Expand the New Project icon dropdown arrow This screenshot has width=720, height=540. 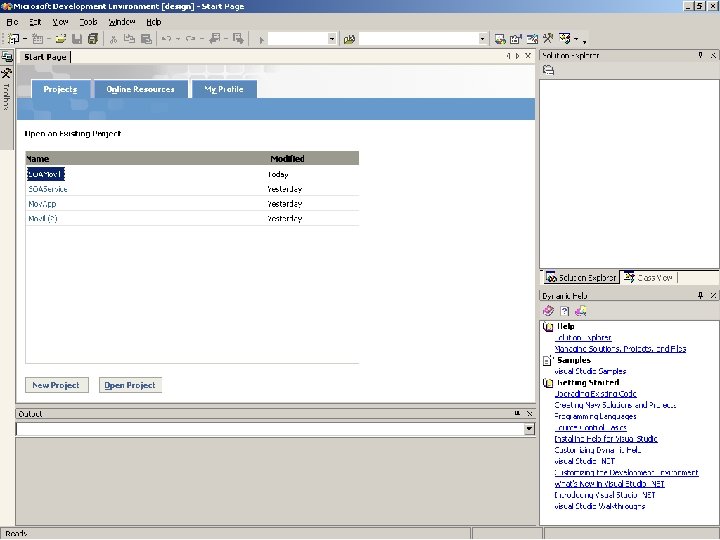[25, 39]
